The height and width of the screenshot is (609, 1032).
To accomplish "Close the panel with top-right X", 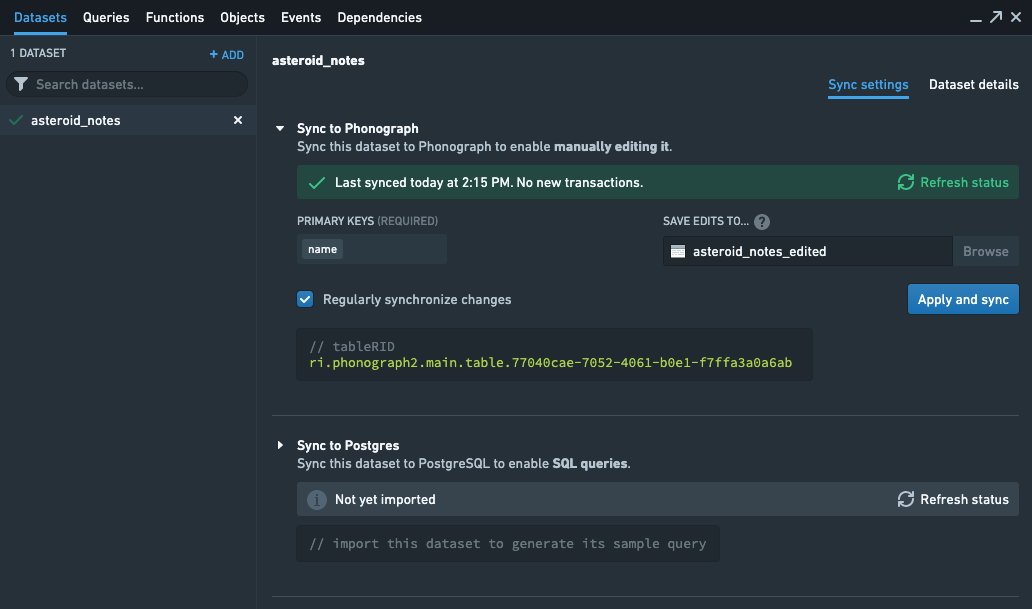I will (1016, 17).
